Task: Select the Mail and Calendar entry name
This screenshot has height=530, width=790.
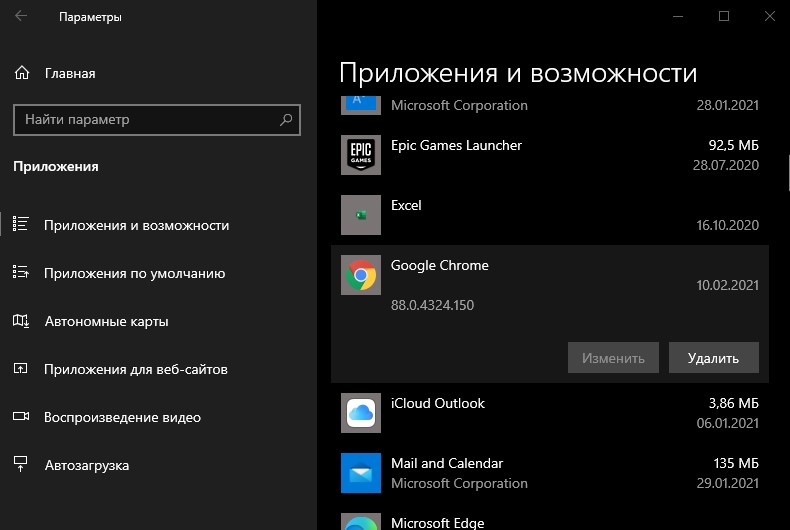Action: [447, 463]
